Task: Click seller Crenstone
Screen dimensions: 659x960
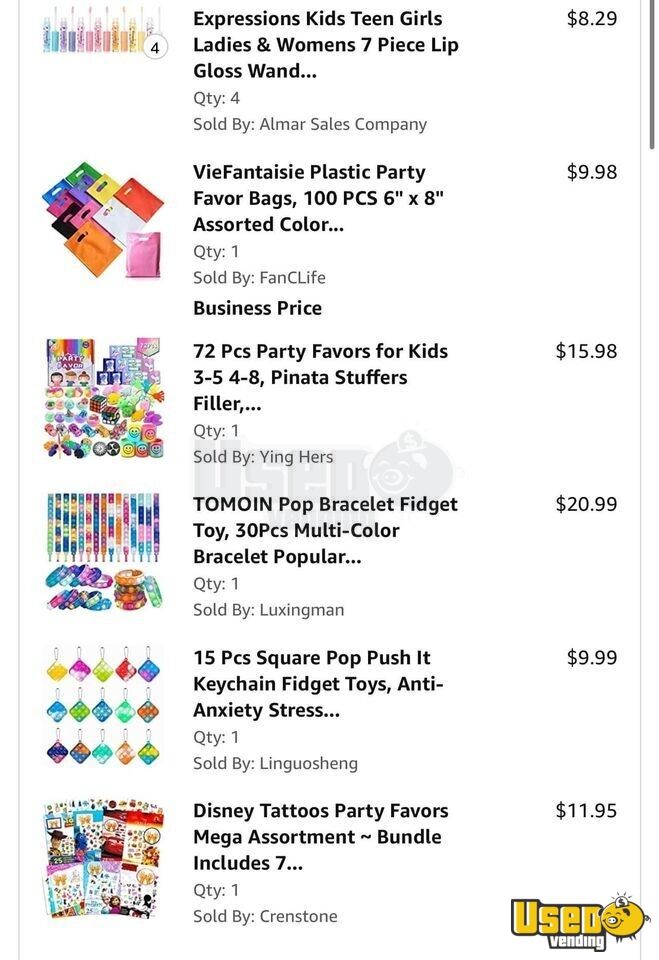Action: (298, 916)
